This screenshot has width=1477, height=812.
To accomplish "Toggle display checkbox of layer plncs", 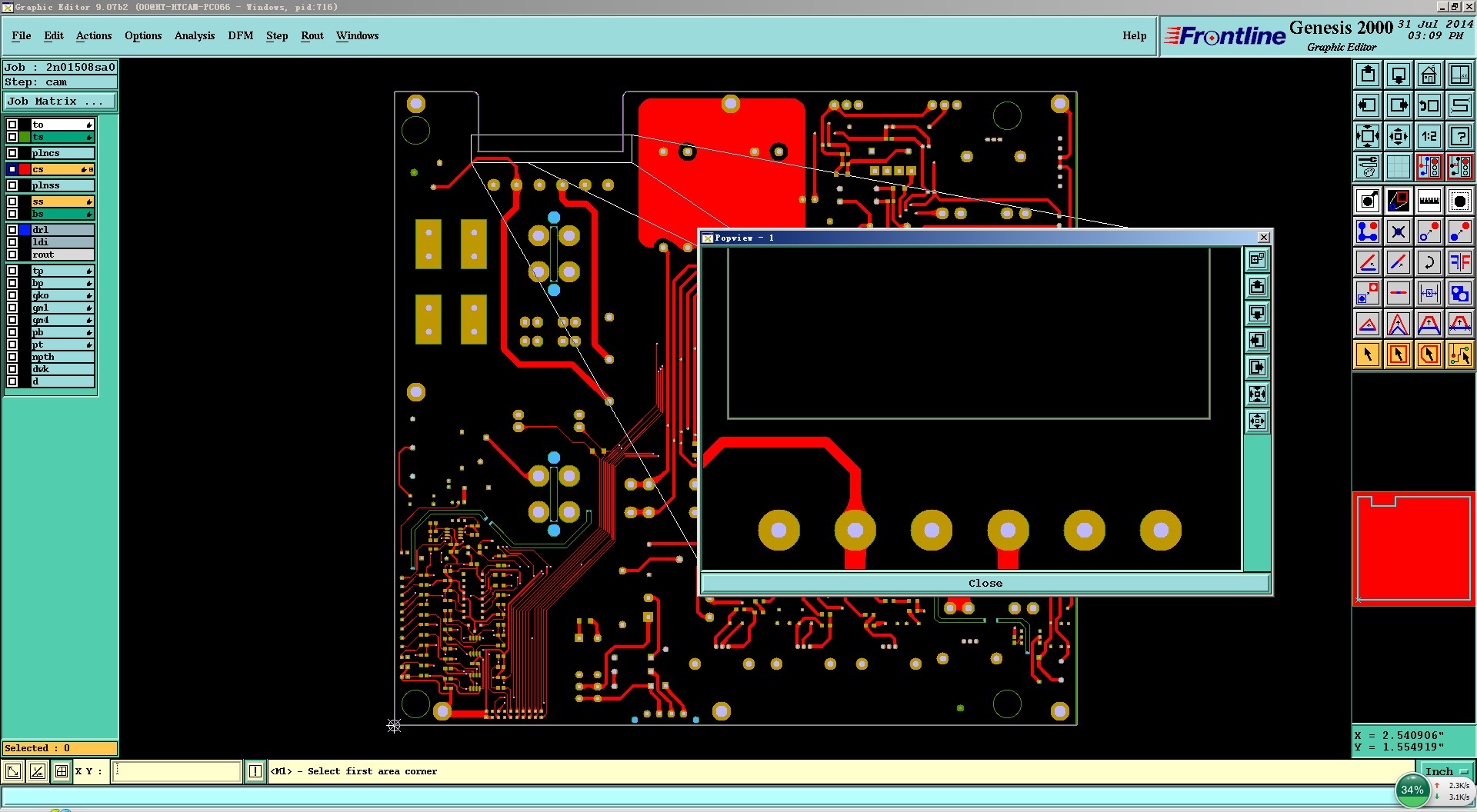I will (x=12, y=153).
